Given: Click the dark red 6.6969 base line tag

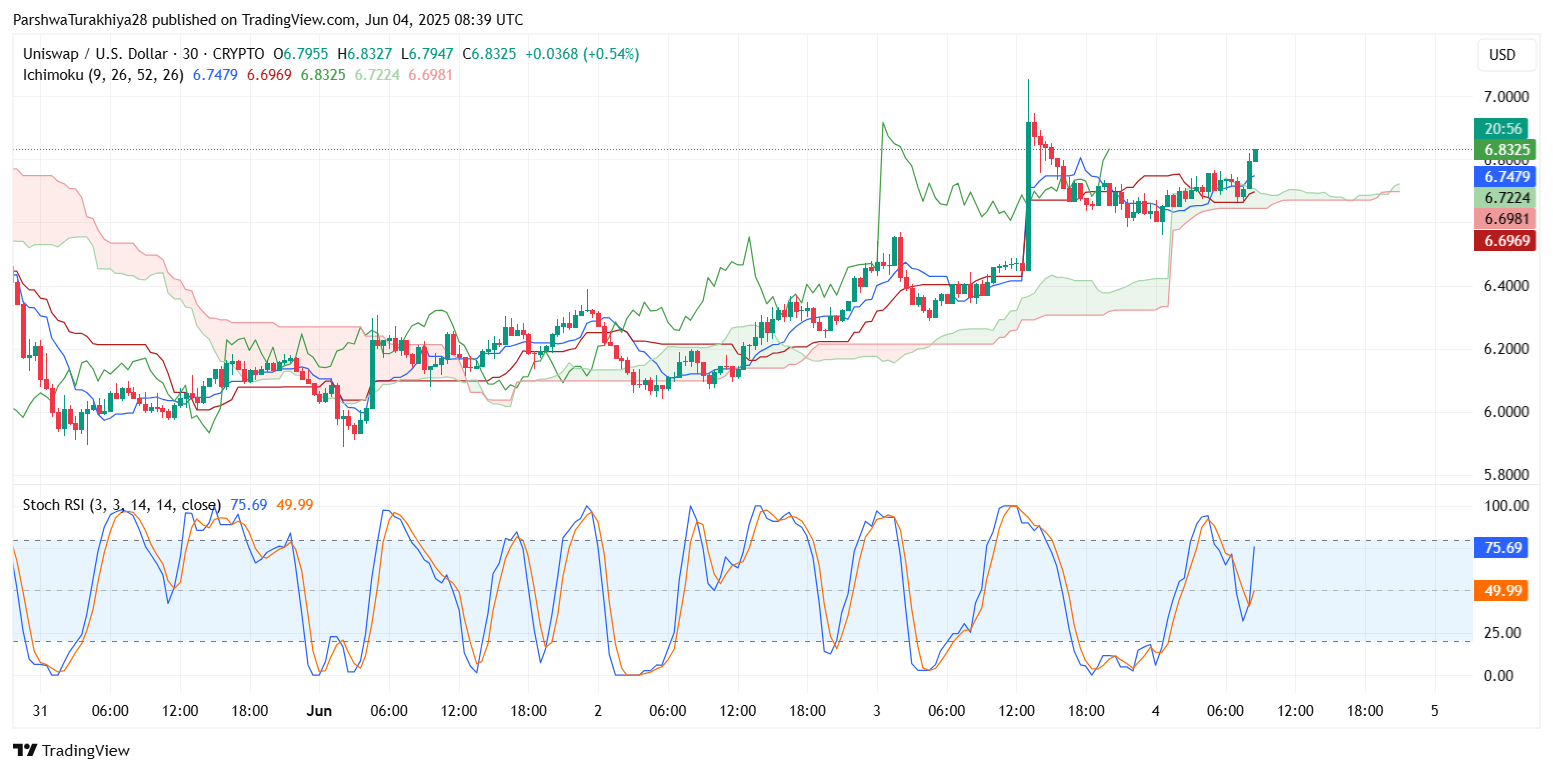Looking at the screenshot, I should (x=1503, y=240).
